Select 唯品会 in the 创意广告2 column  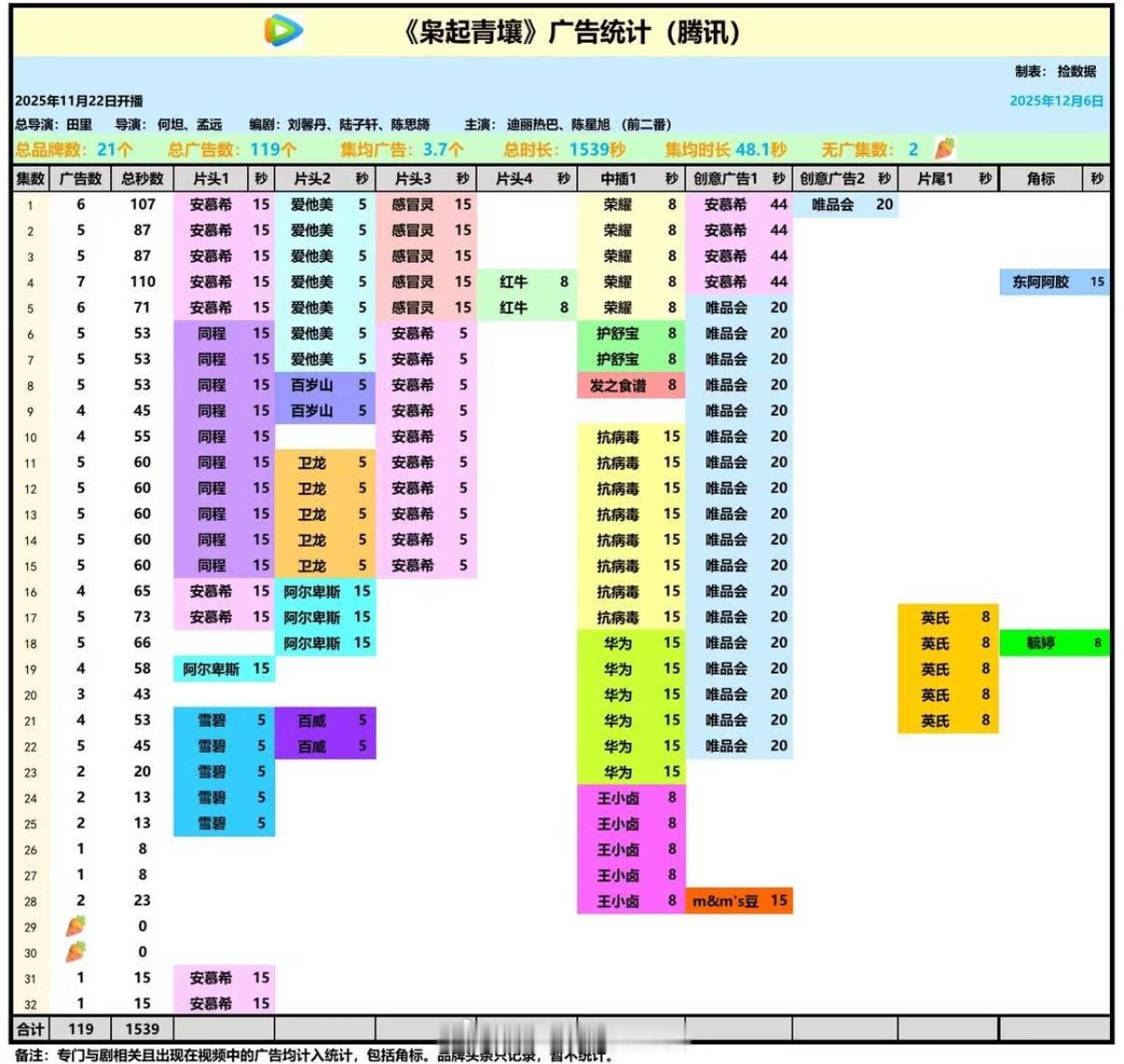[846, 204]
